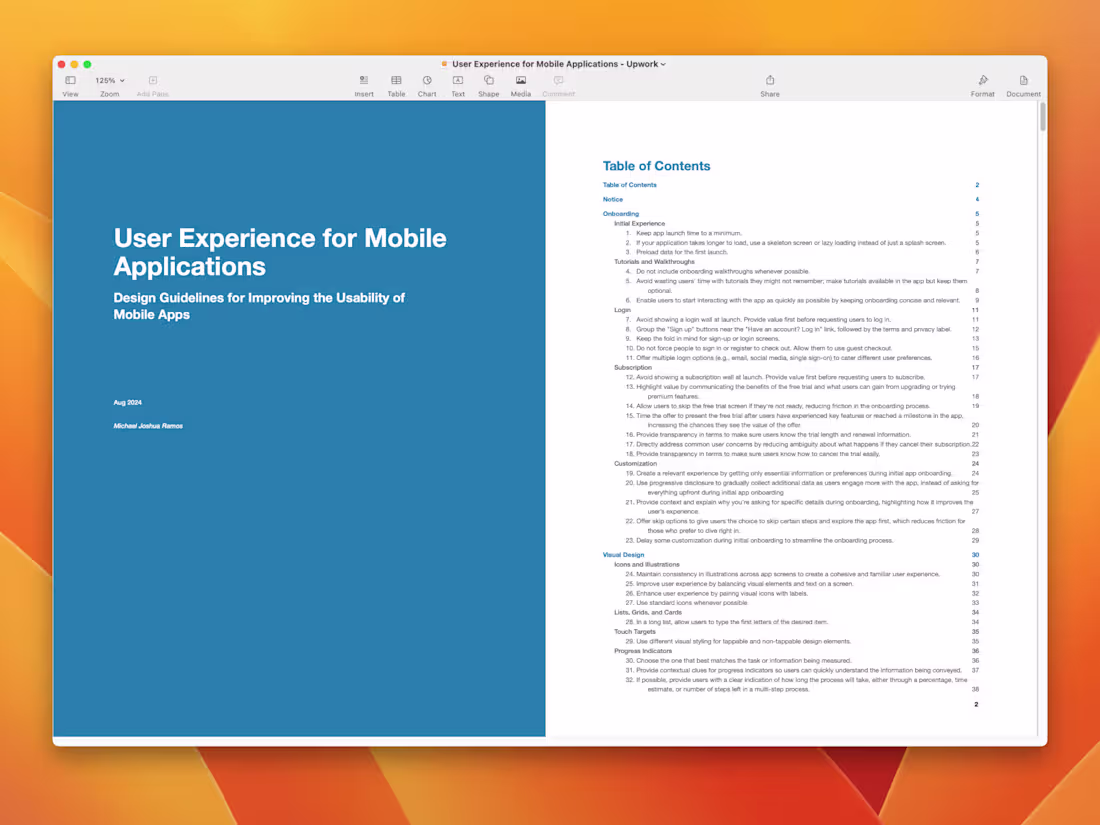Open the Shape picker

488,82
